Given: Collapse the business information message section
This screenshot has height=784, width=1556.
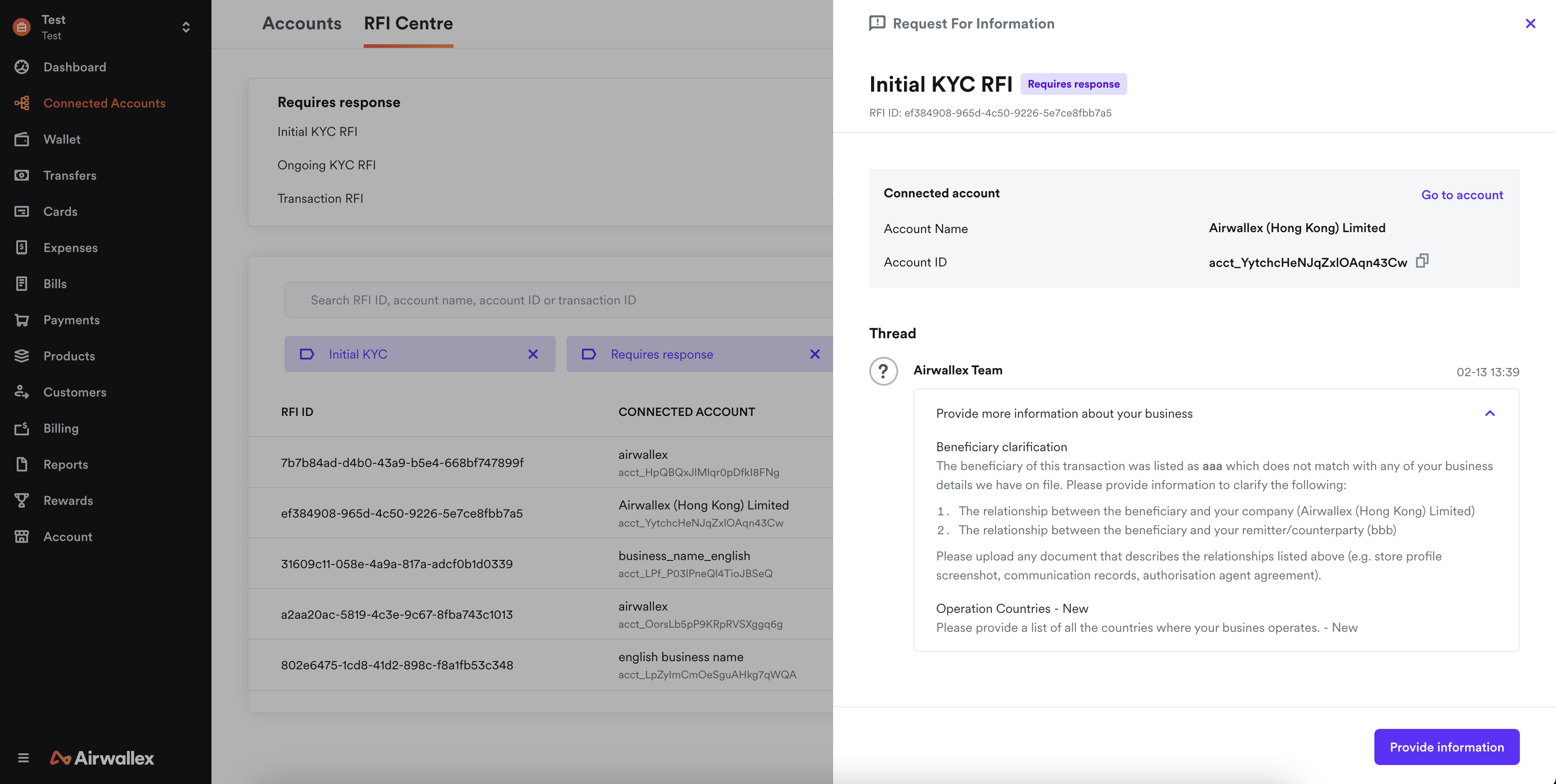Looking at the screenshot, I should click(1490, 414).
